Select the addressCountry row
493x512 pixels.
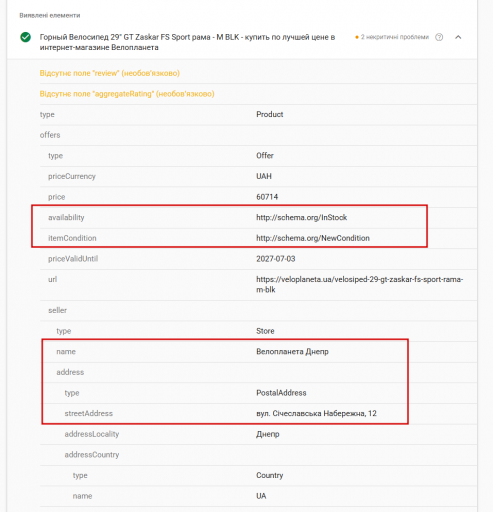tap(258, 455)
